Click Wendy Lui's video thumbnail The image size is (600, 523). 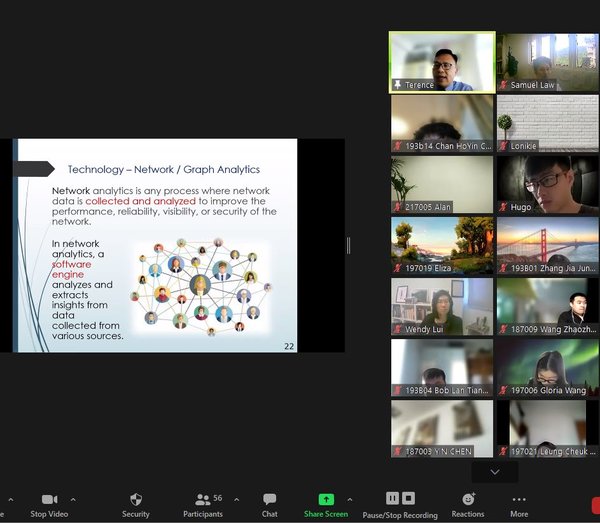[x=442, y=306]
